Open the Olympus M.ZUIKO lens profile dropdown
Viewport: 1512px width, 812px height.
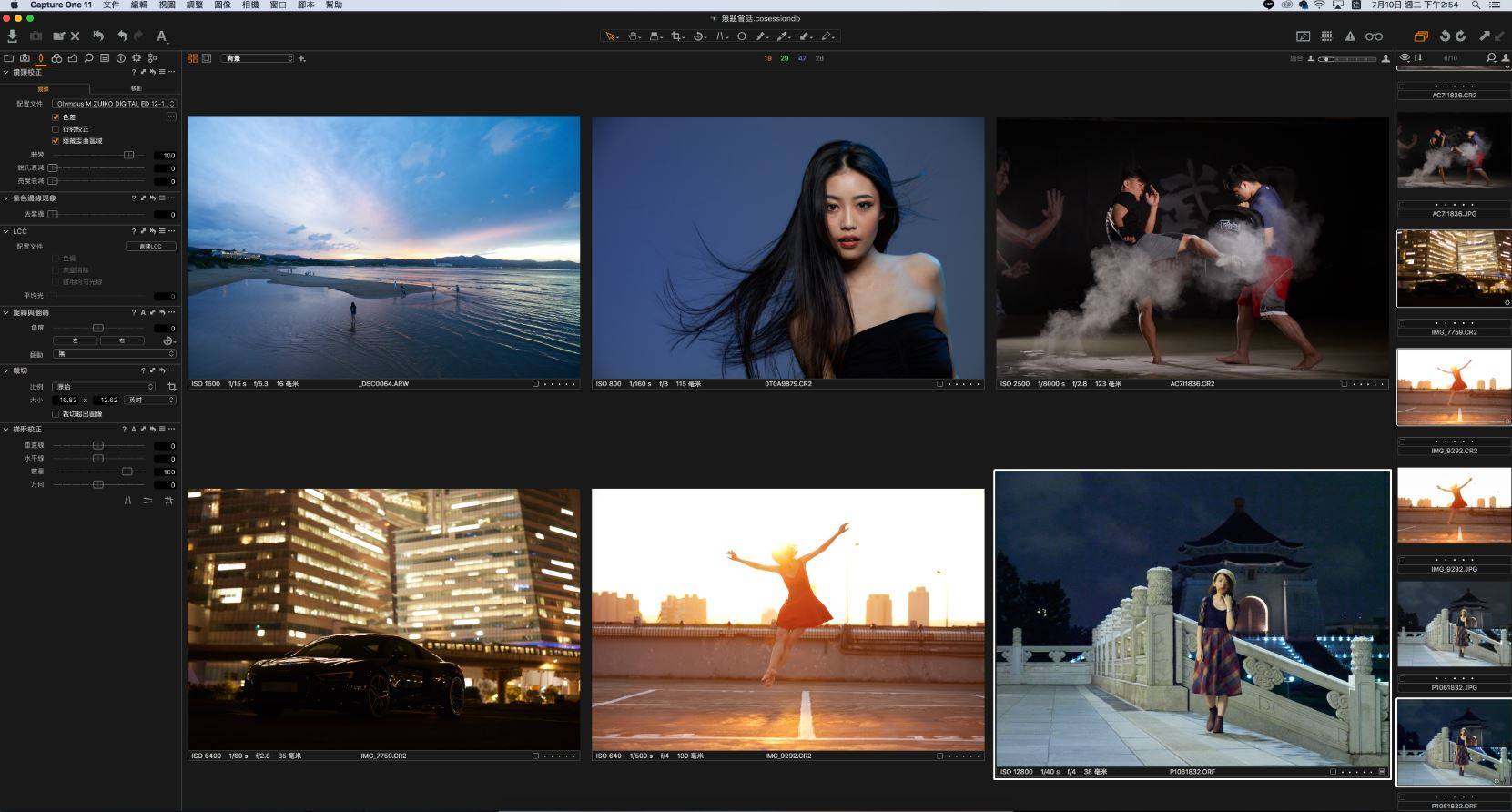click(114, 104)
